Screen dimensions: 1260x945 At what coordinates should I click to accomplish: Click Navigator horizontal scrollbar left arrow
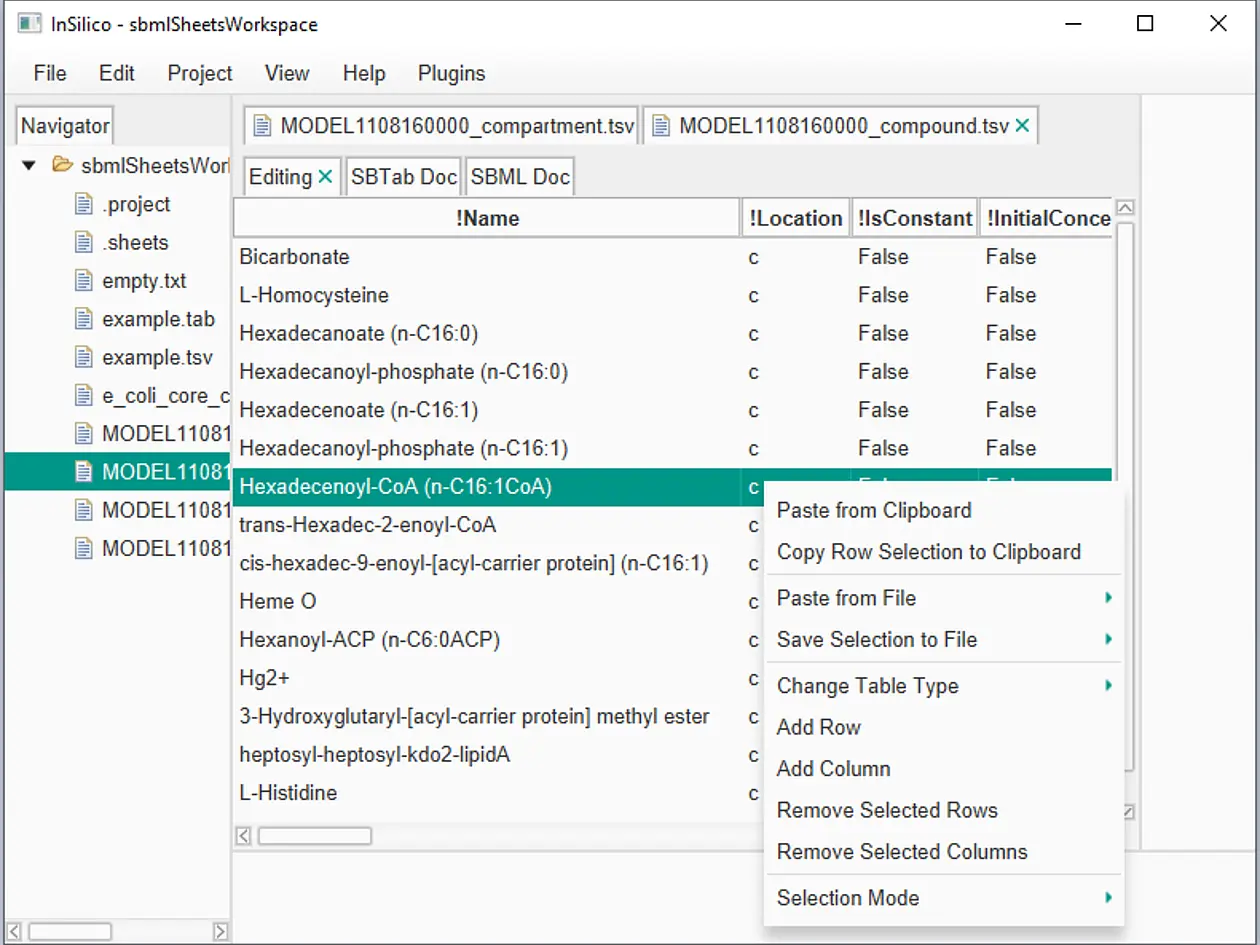coord(14,931)
